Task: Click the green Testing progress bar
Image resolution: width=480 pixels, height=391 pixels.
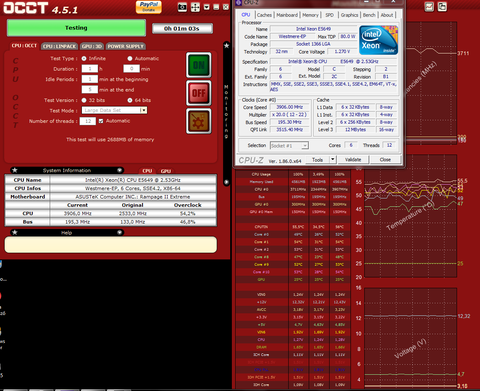Action: (76, 28)
